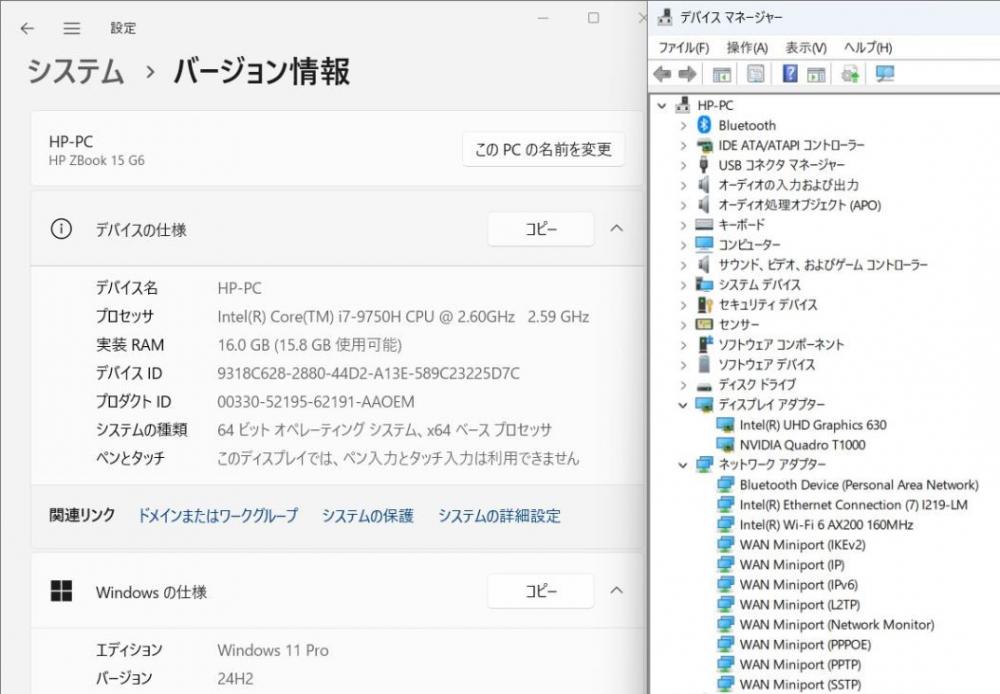1000x694 pixels.
Task: Click the disk drives (ディスク ドライブ) icon
Action: point(704,385)
